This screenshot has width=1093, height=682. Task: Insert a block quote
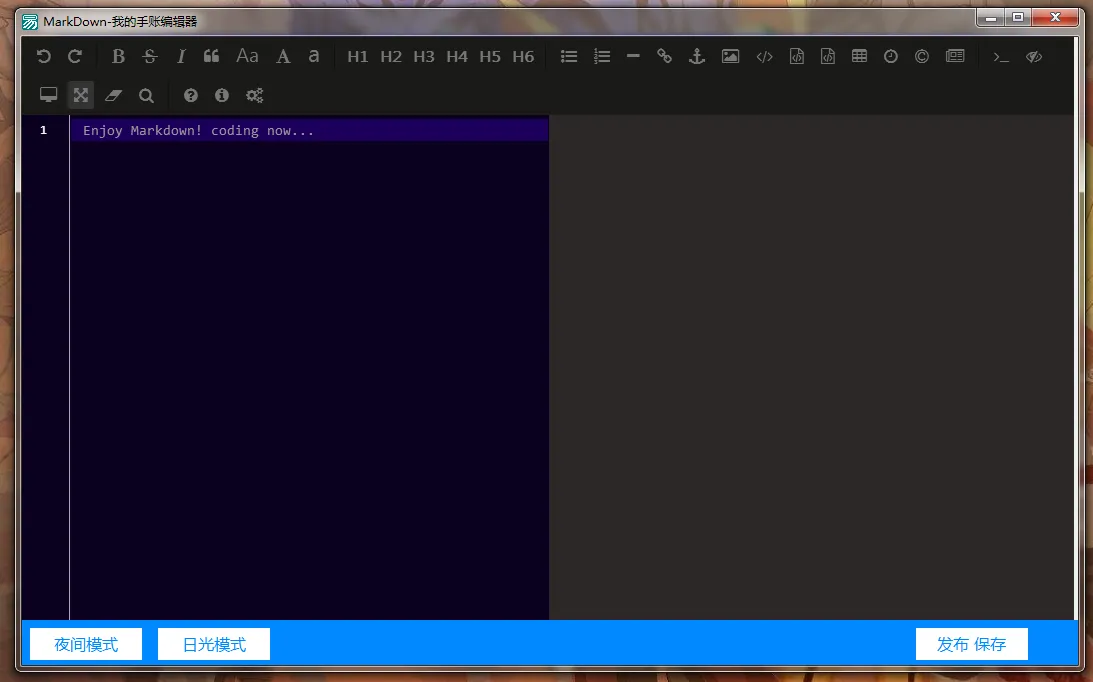(x=211, y=57)
